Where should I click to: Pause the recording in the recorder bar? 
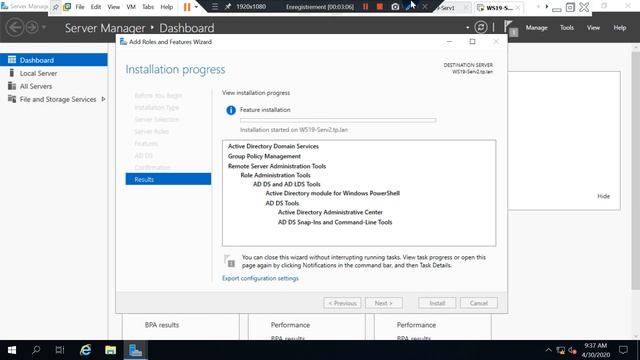point(366,7)
